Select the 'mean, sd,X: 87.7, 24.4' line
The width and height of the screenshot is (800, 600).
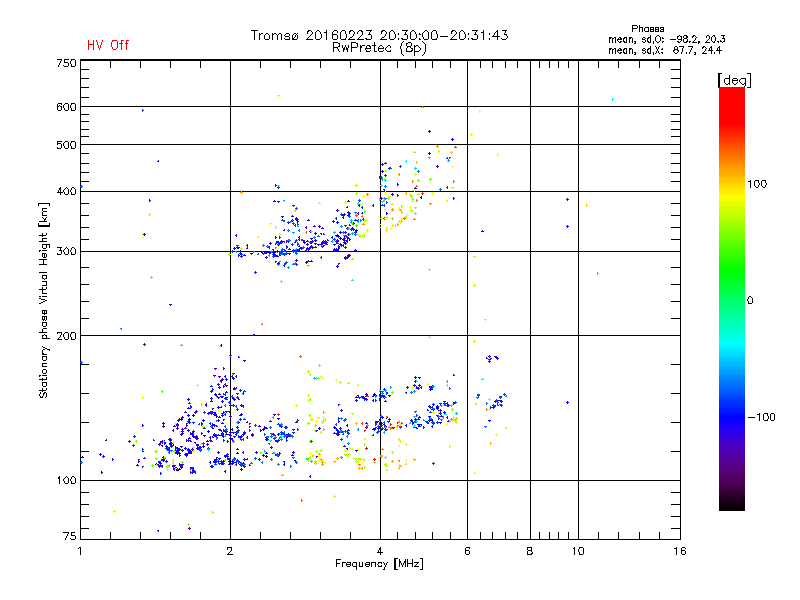point(665,50)
